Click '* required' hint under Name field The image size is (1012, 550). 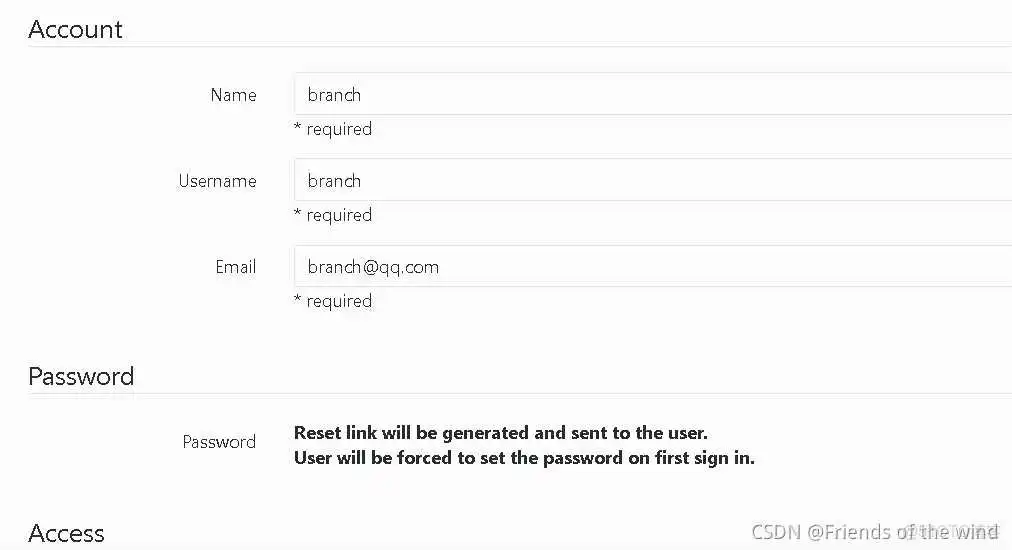pyautogui.click(x=333, y=129)
